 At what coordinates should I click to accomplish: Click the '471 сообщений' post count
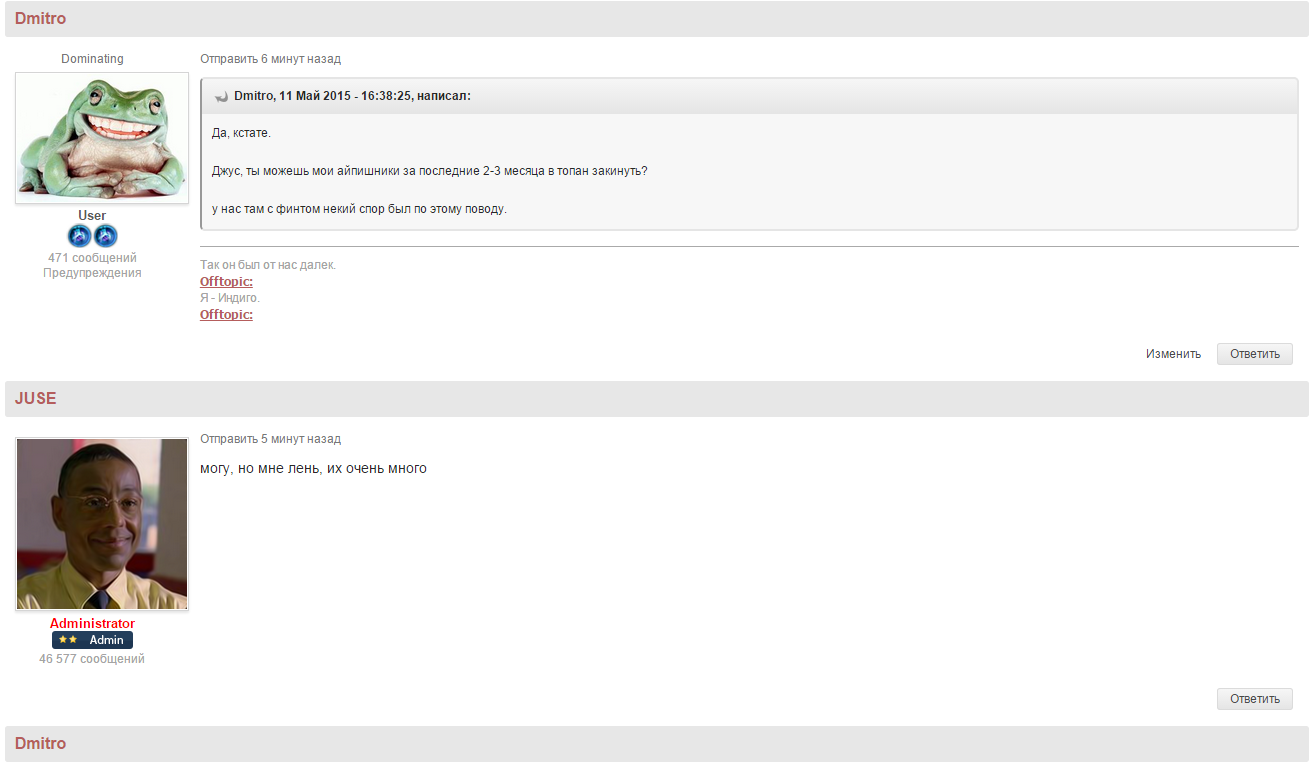coord(92,258)
